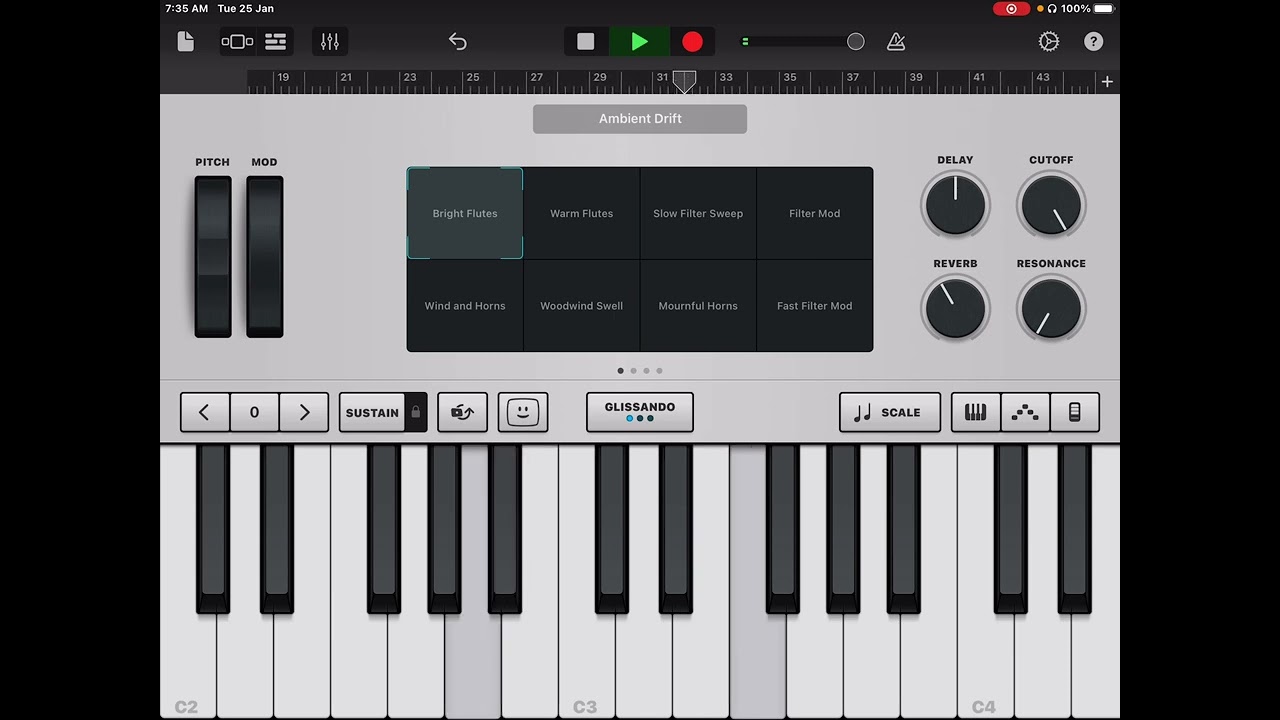Select the Bright Flutes pad

(x=465, y=213)
